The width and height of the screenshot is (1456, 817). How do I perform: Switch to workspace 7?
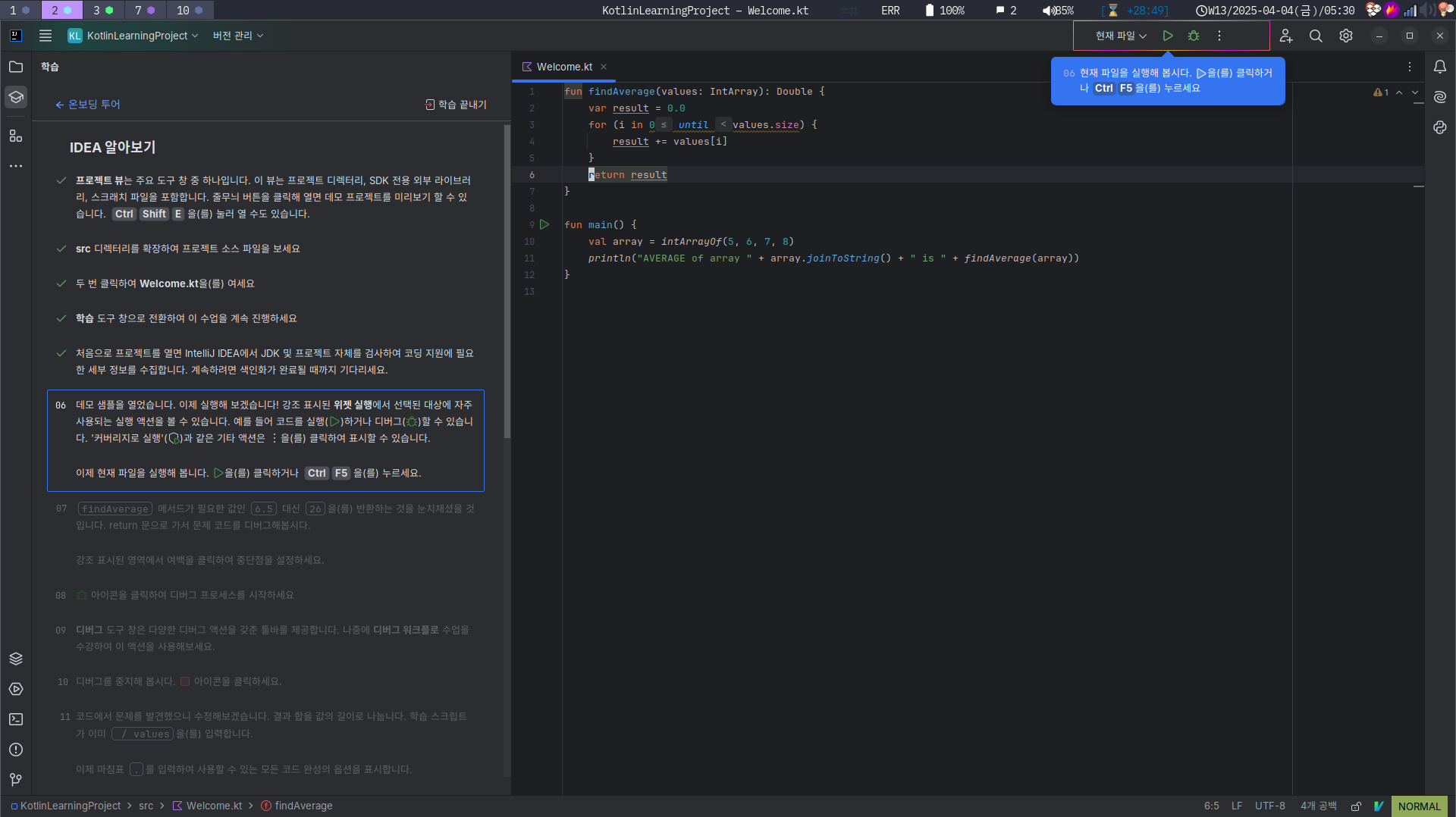pos(145,10)
